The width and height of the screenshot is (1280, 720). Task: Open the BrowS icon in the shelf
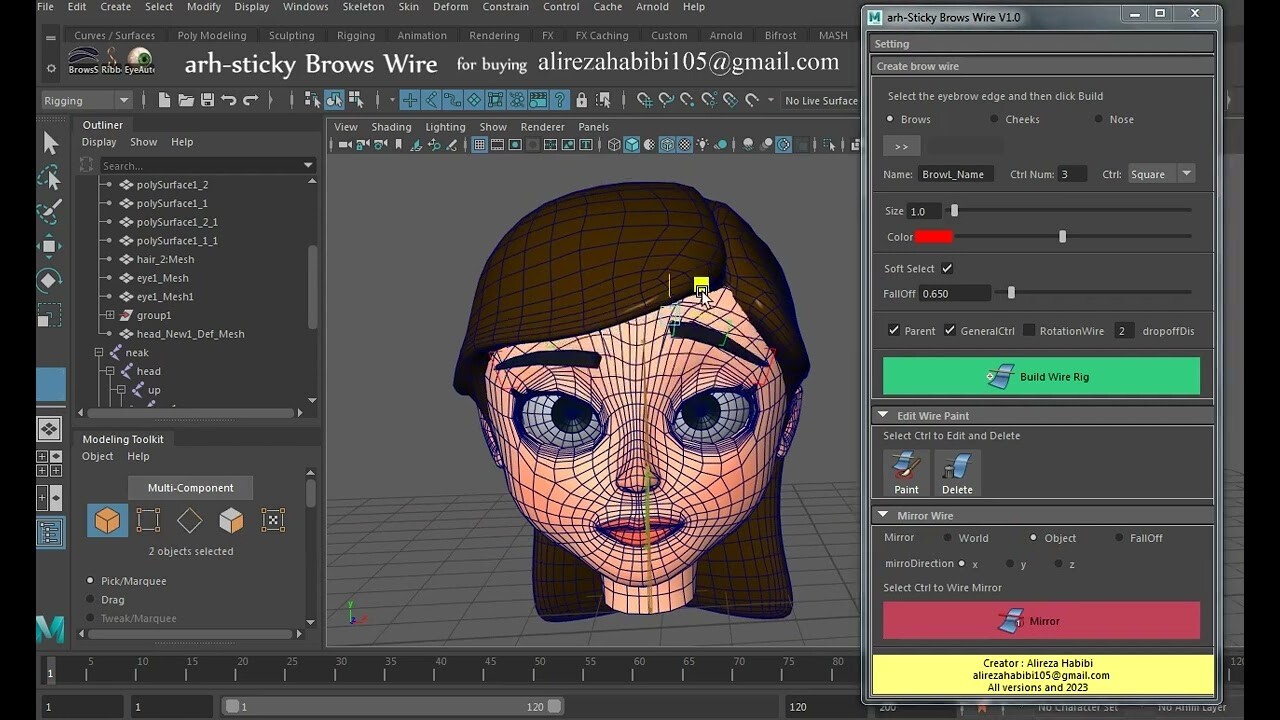point(85,56)
